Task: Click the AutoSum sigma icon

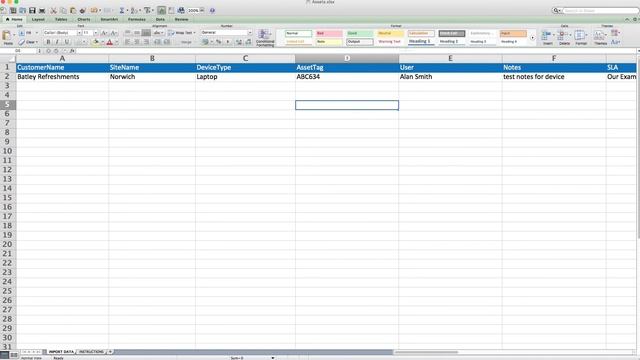Action: 122,10
